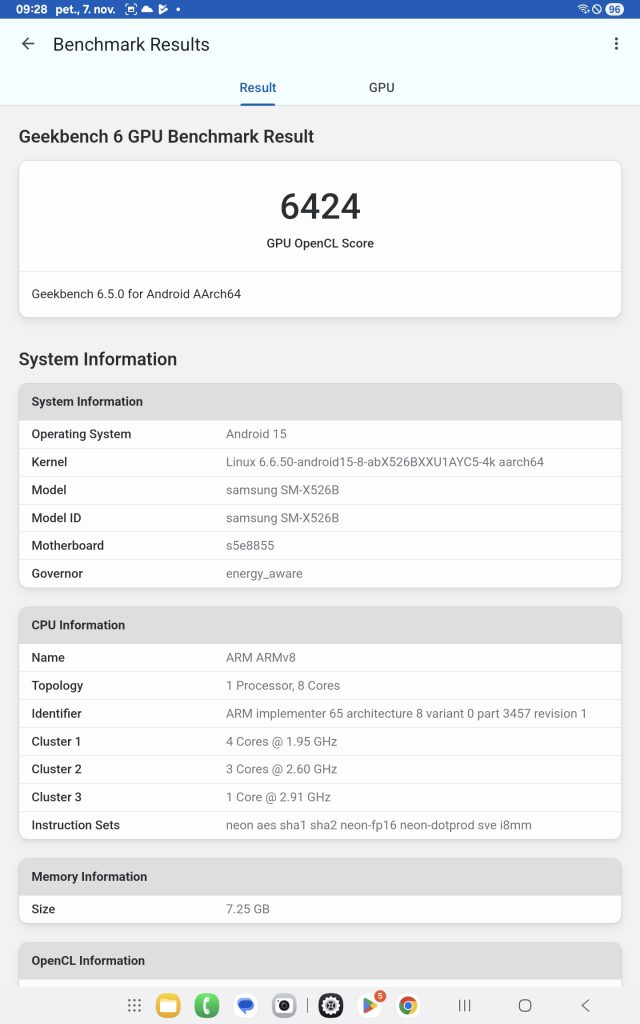640x1024 pixels.
Task: Open the Geekbench gear icon in taskbar
Action: tap(331, 1006)
